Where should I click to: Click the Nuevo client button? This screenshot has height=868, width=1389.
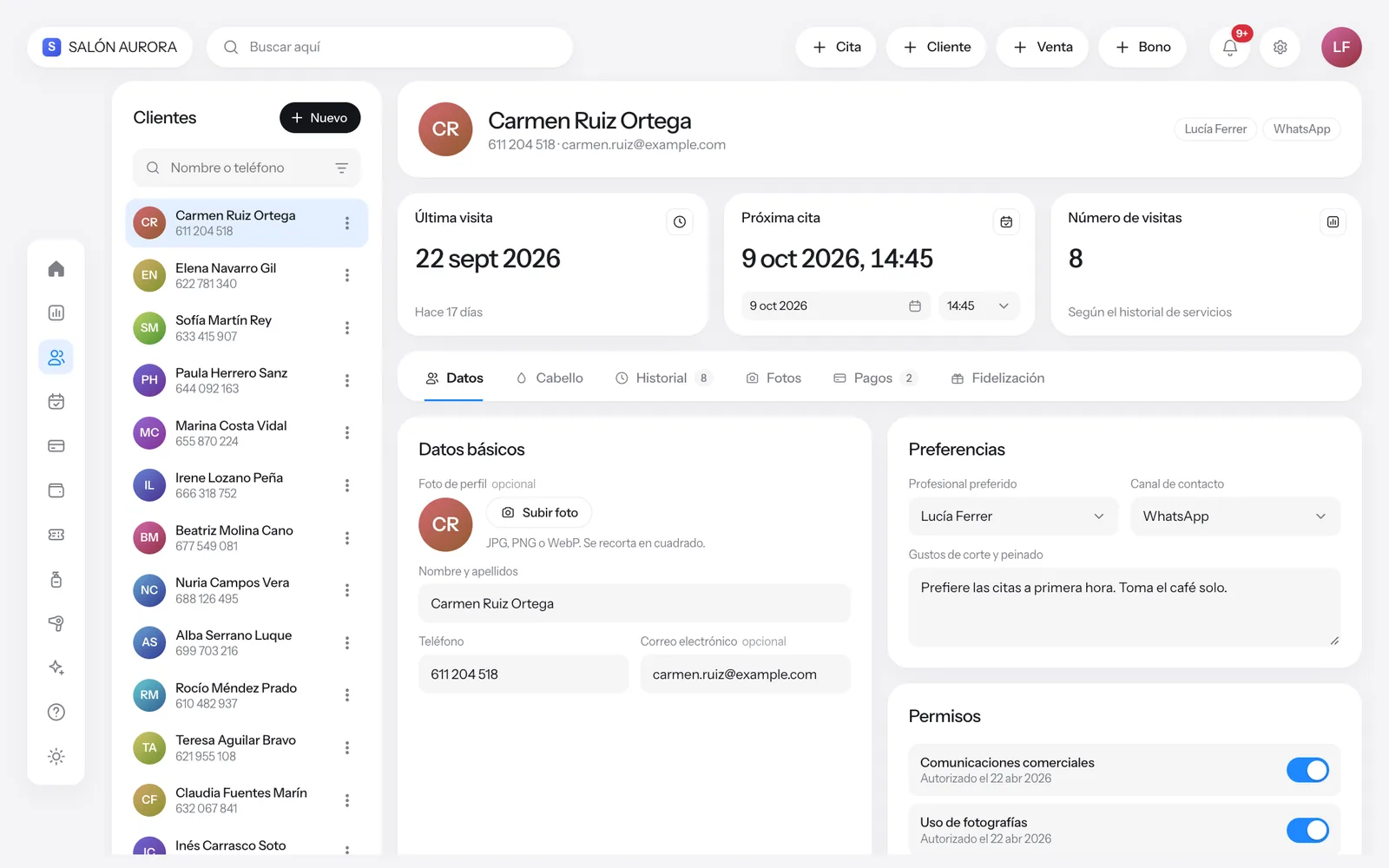point(319,118)
